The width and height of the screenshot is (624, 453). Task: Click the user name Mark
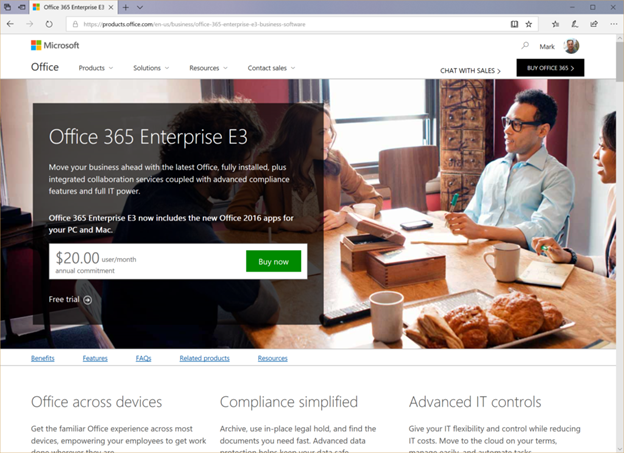547,47
